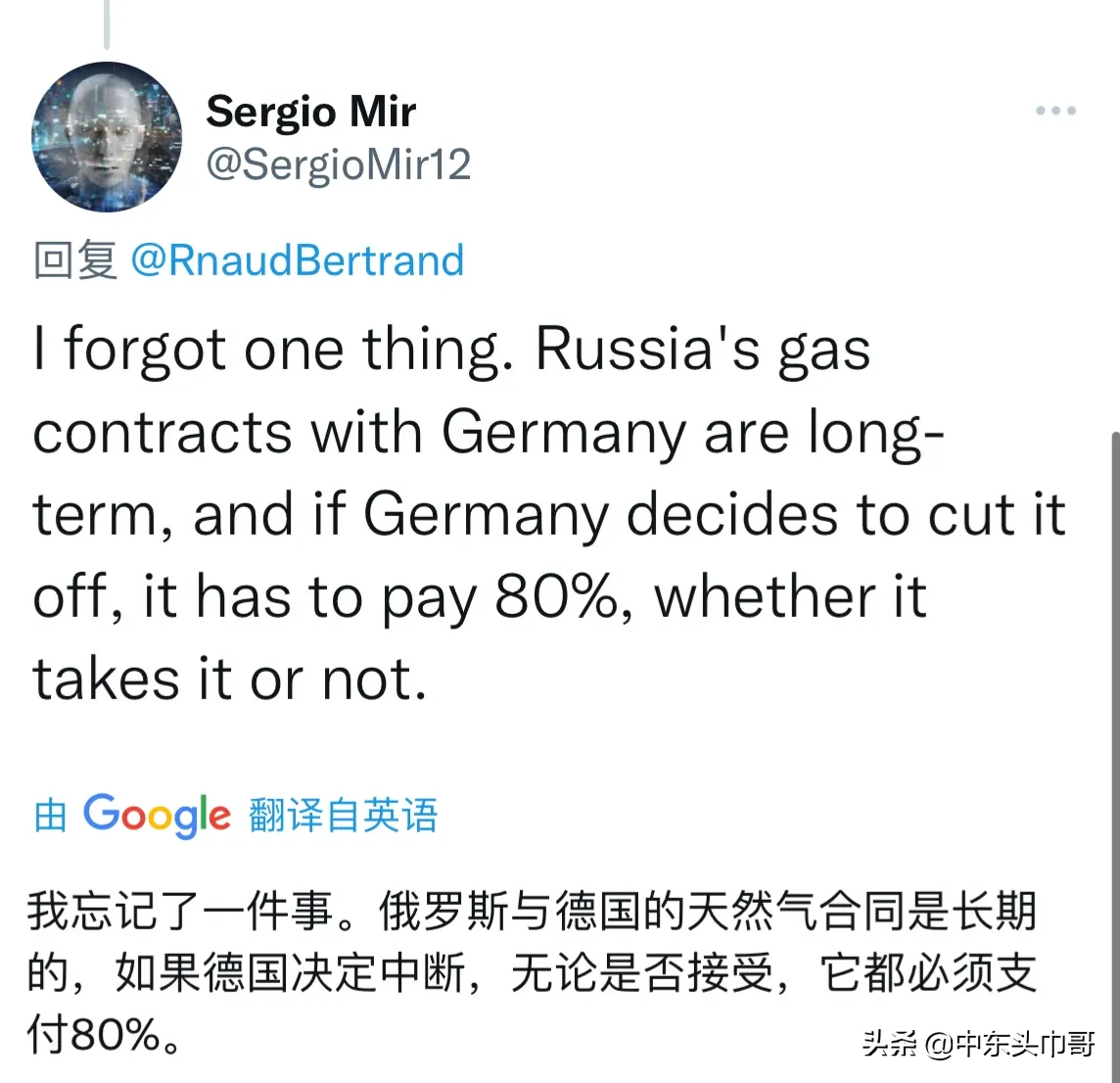Click "takes it or not." final line
Image resolution: width=1120 pixels, height=1083 pixels.
(x=230, y=679)
